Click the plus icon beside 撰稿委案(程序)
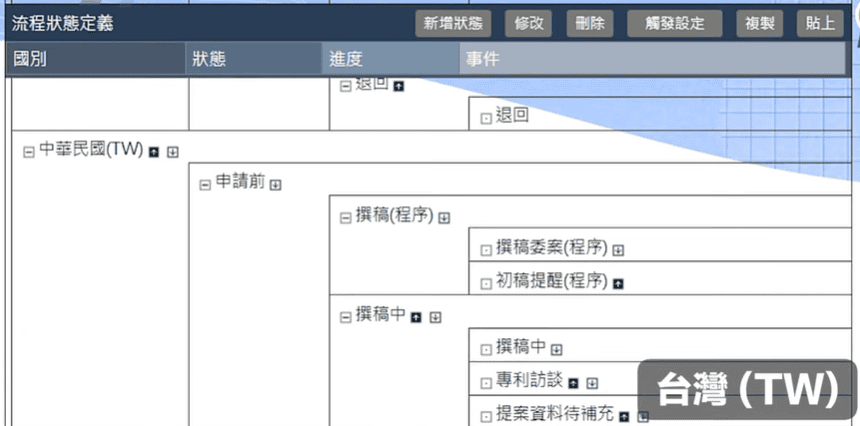The height and width of the screenshot is (426, 860). pyautogui.click(x=618, y=250)
